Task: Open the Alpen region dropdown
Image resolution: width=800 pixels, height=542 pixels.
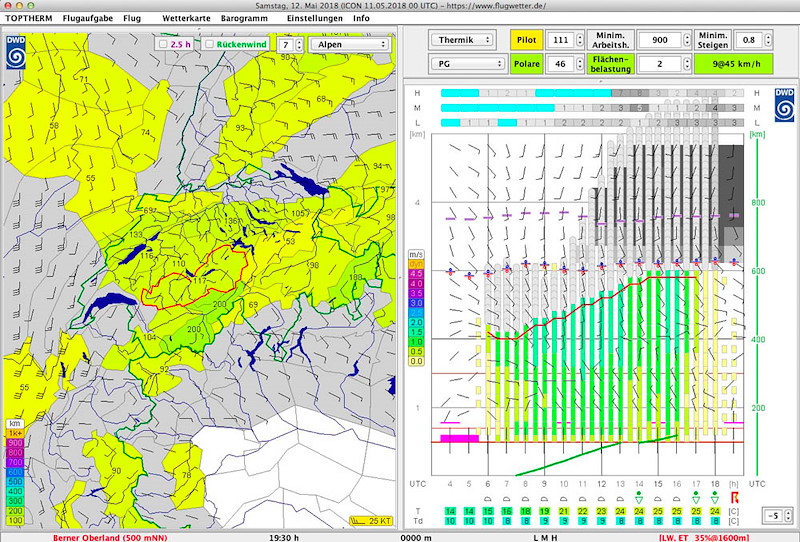Action: pyautogui.click(x=350, y=44)
